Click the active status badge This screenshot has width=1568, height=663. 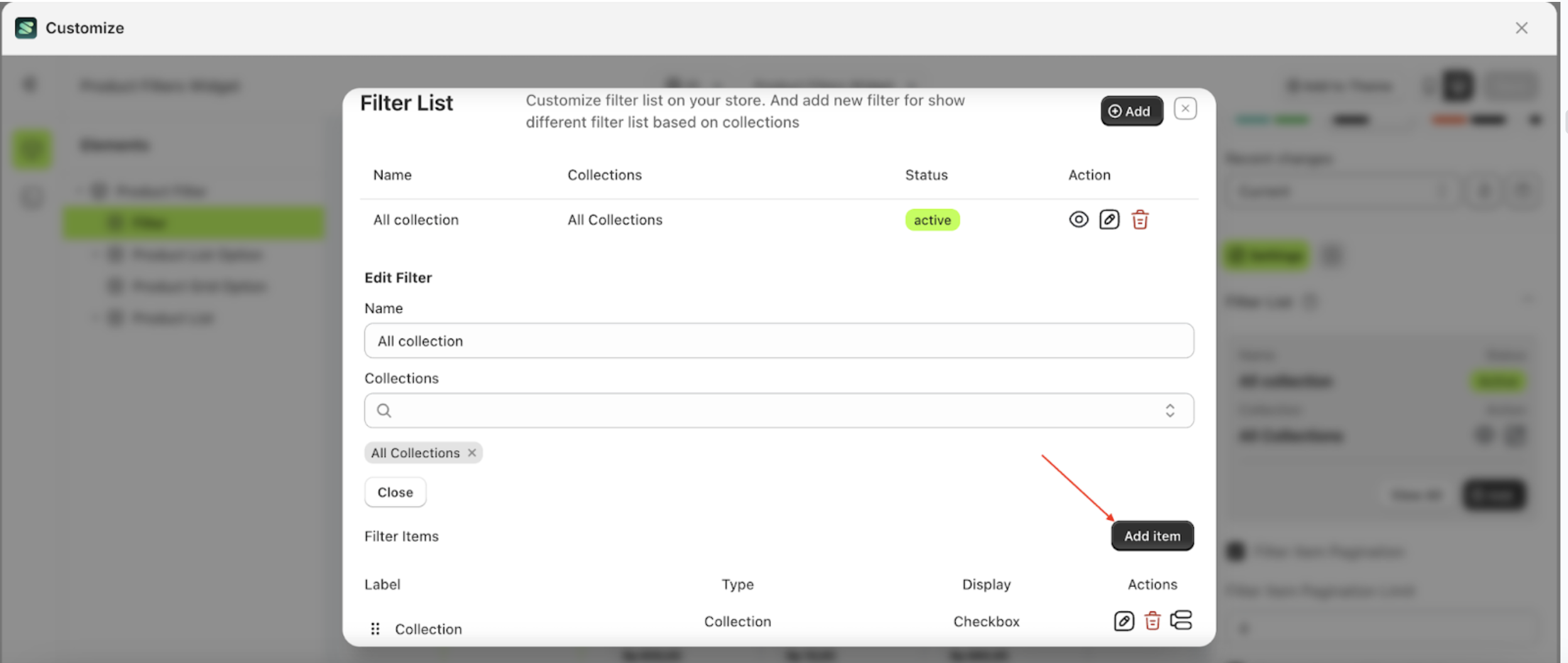point(932,219)
